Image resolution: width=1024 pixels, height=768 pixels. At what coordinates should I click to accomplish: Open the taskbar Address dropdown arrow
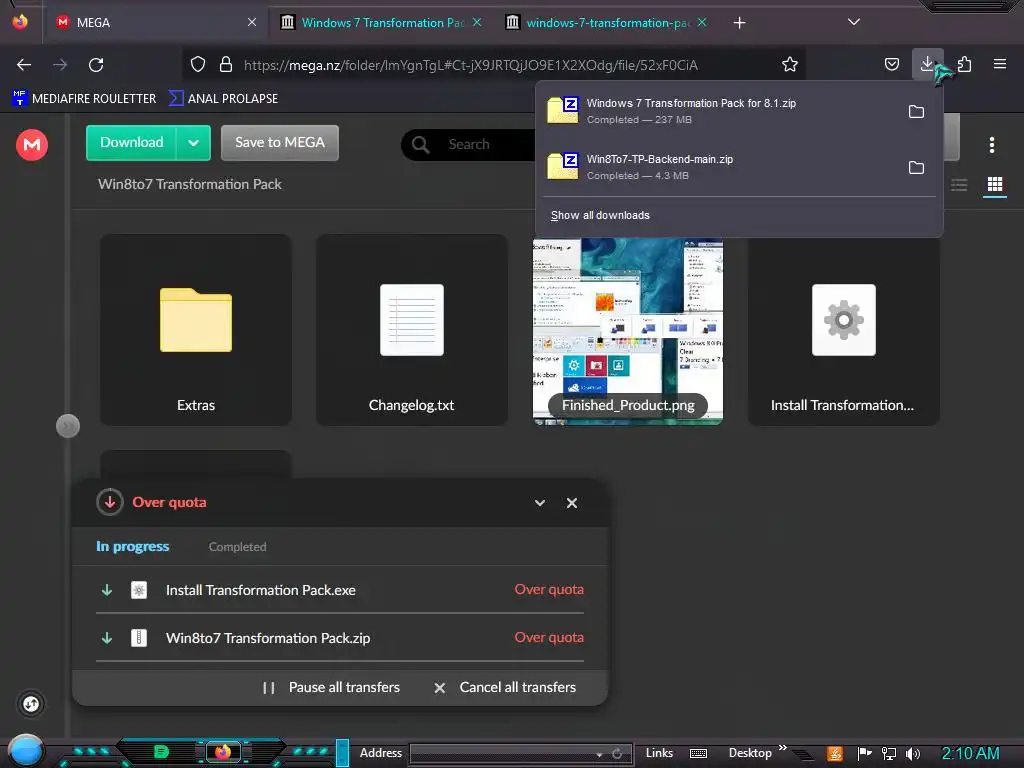click(599, 754)
